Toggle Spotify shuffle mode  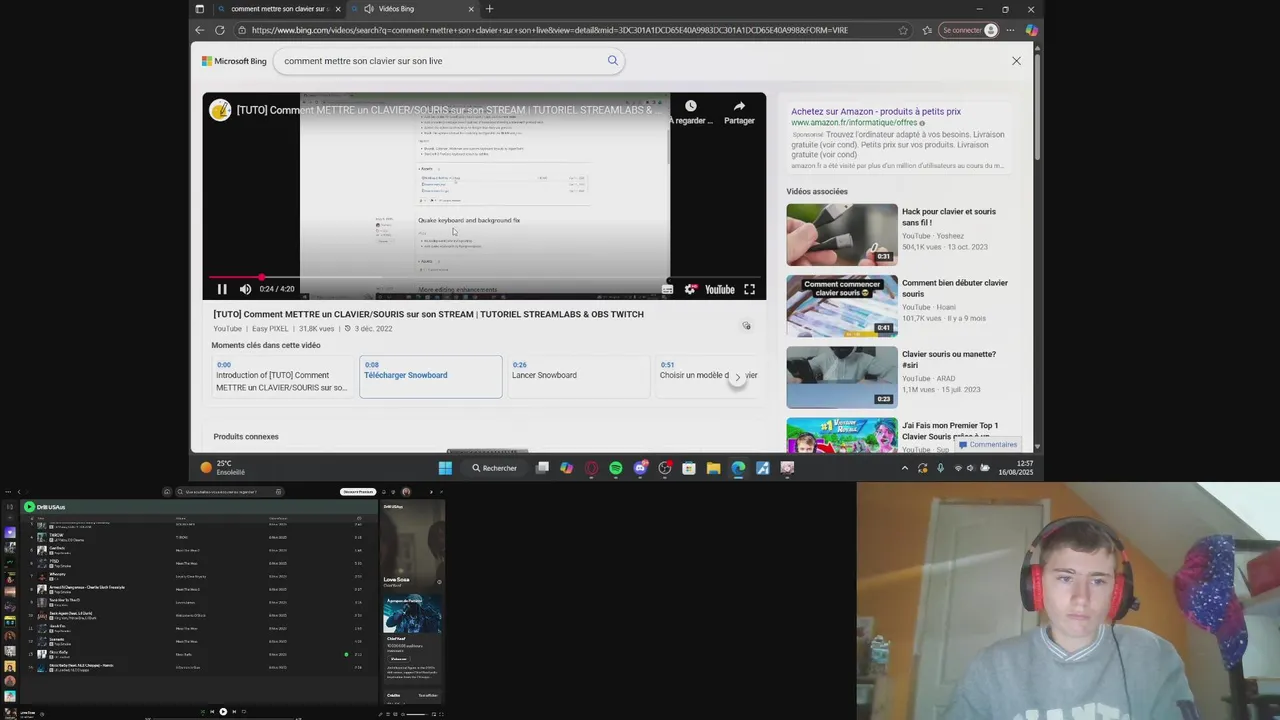pos(203,712)
